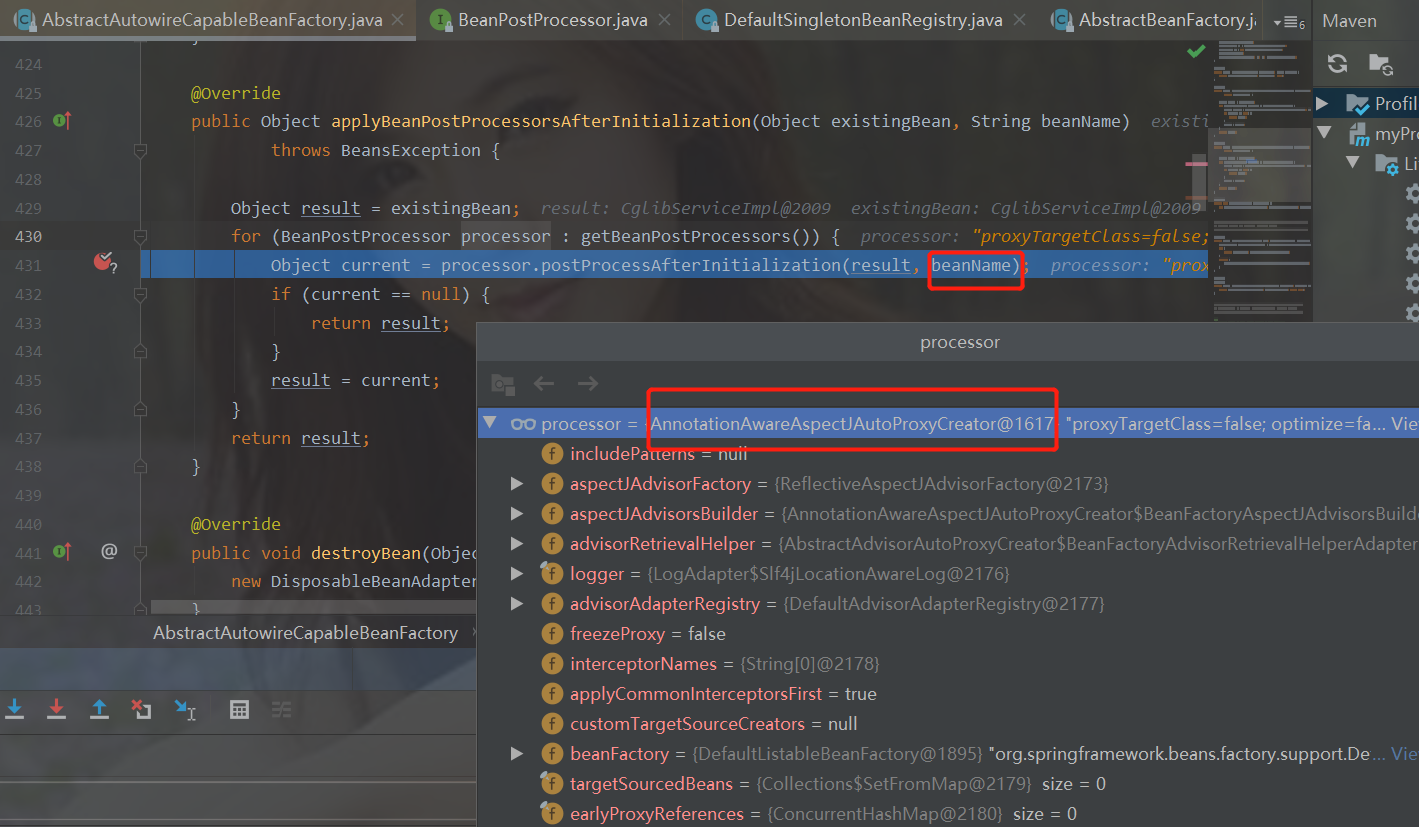Click field icon next to interceptorNames
Viewport: 1419px width, 827px height.
pyautogui.click(x=551, y=664)
